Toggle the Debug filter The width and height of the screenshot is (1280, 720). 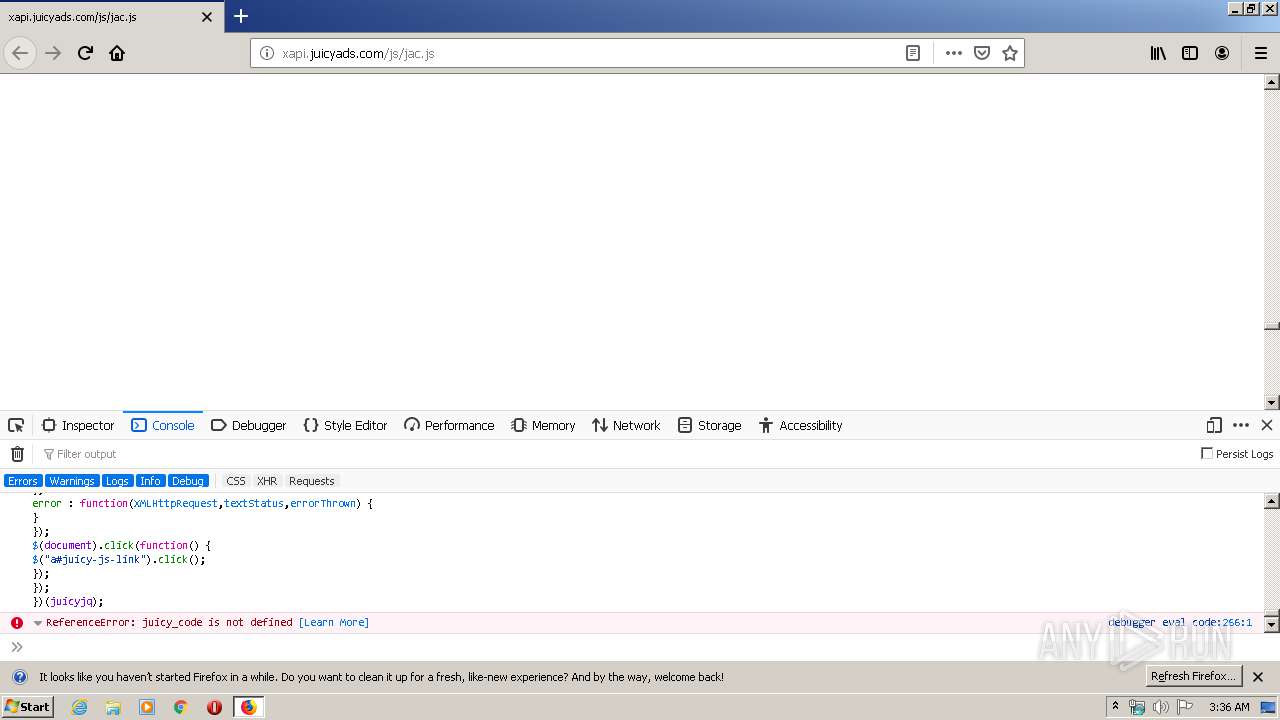click(188, 481)
